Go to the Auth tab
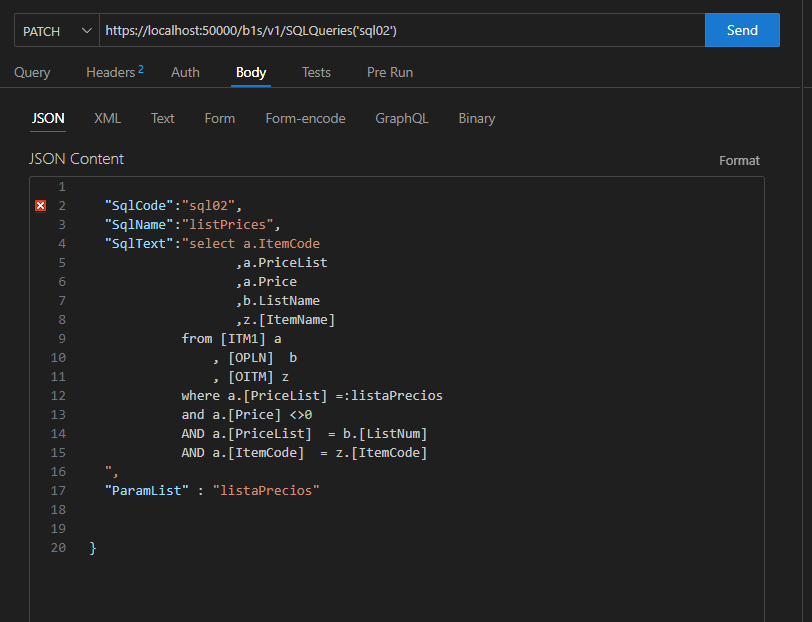Screen dimensions: 812x622 pos(185,72)
